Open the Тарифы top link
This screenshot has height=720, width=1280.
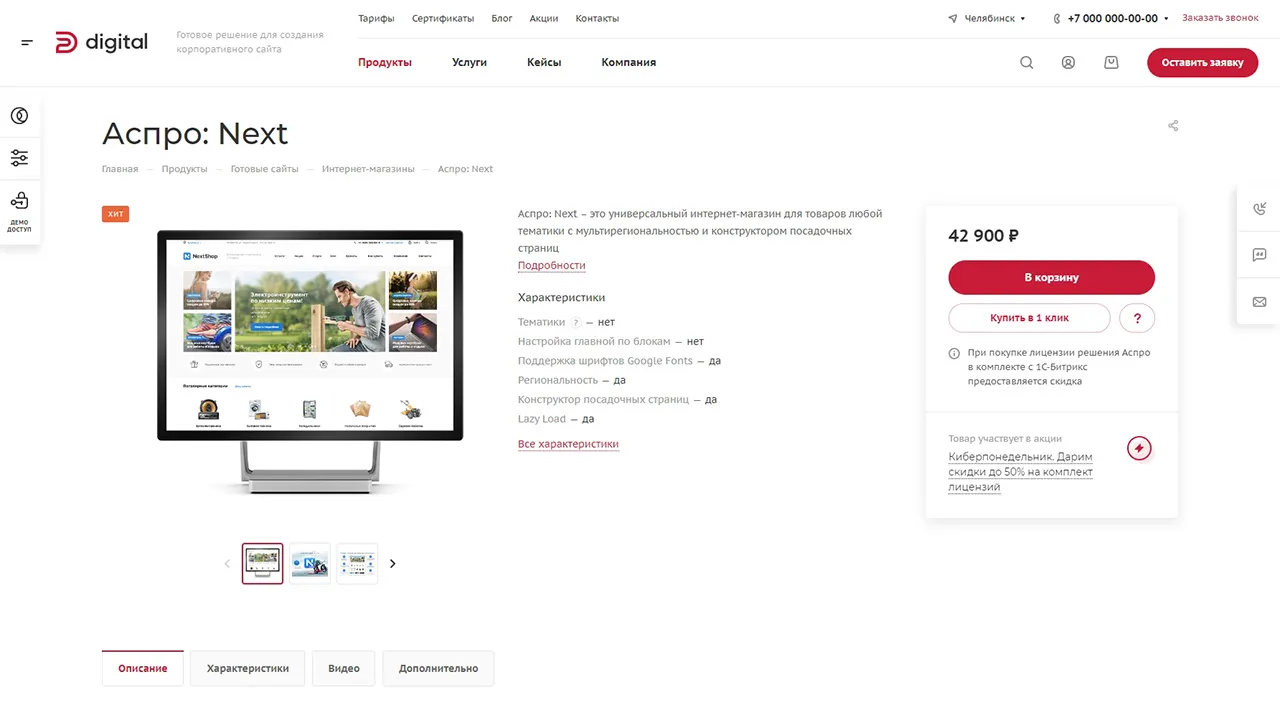coord(376,18)
